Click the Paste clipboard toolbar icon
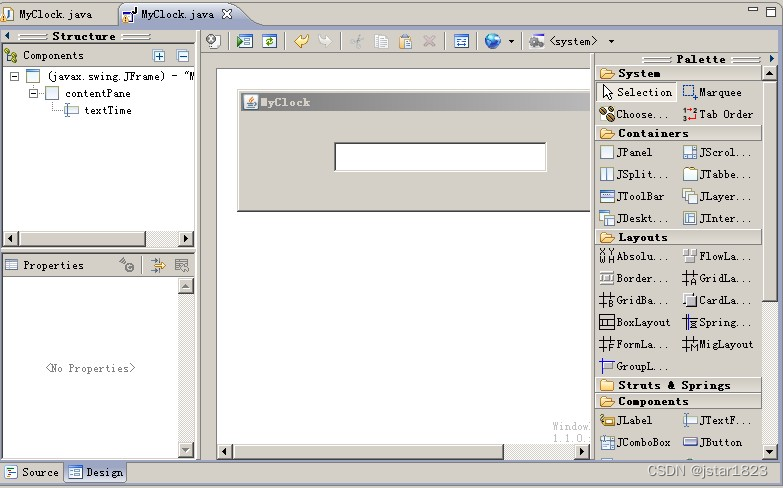The image size is (783, 488). coord(405,41)
